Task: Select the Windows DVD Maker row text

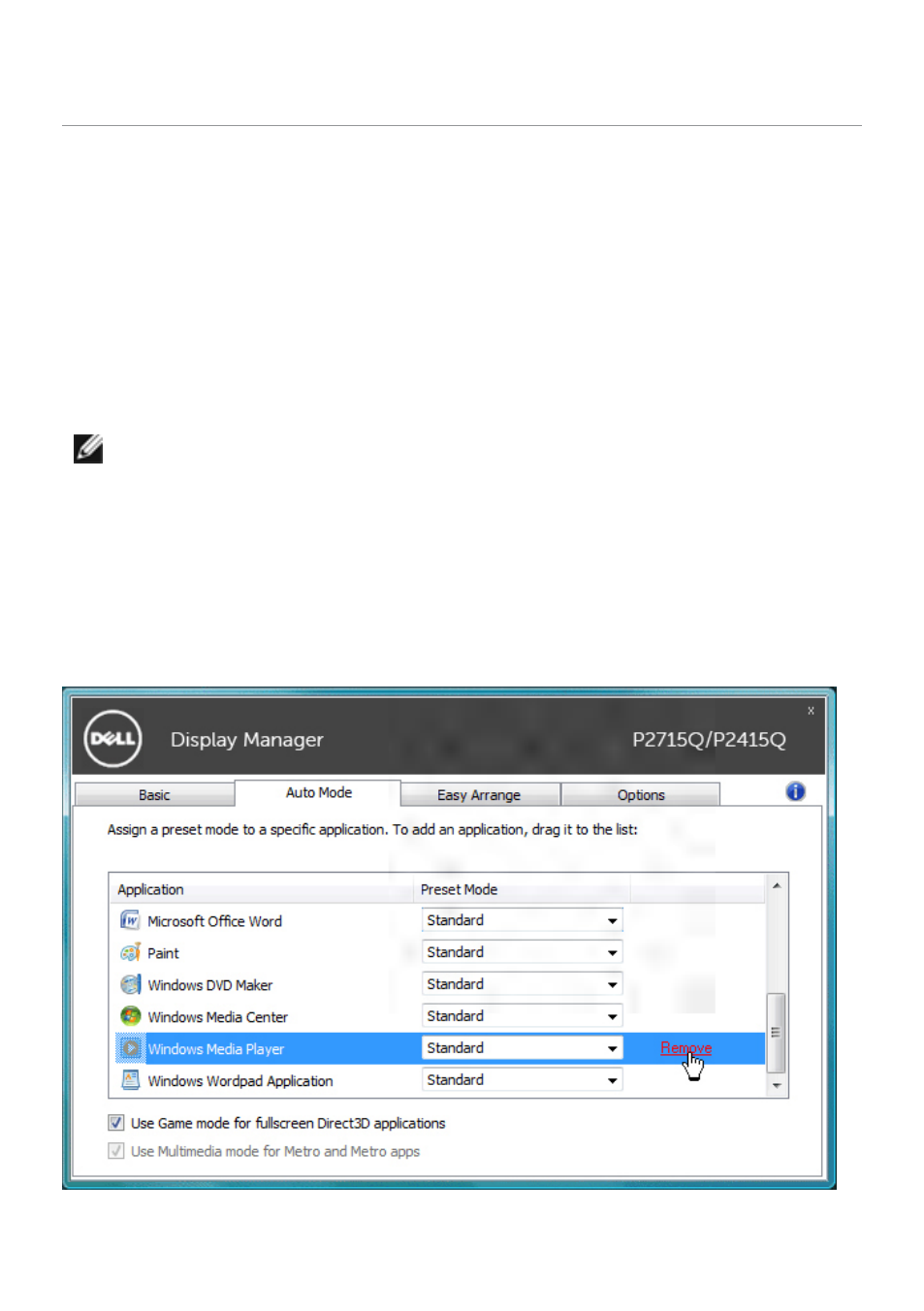Action: pos(209,985)
